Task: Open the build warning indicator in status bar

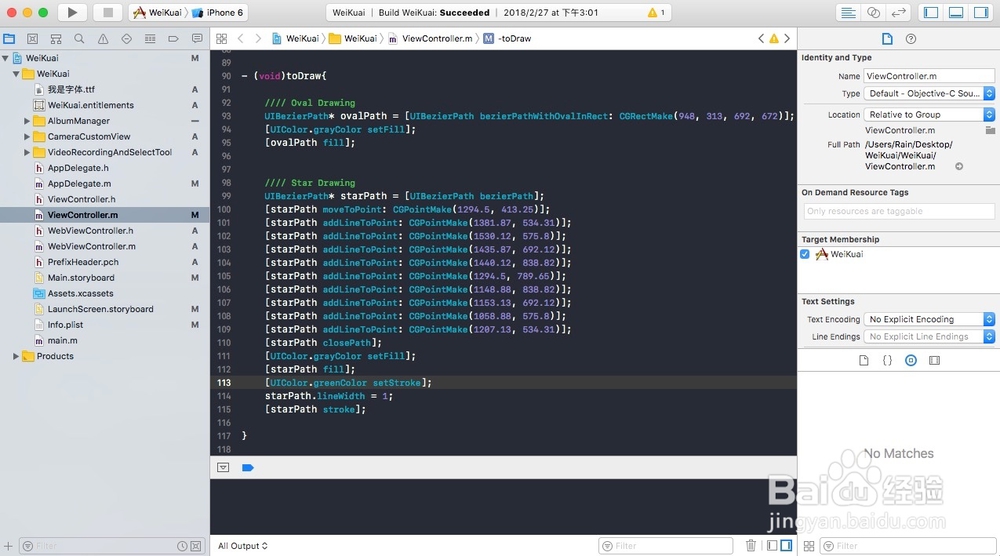Action: [656, 12]
